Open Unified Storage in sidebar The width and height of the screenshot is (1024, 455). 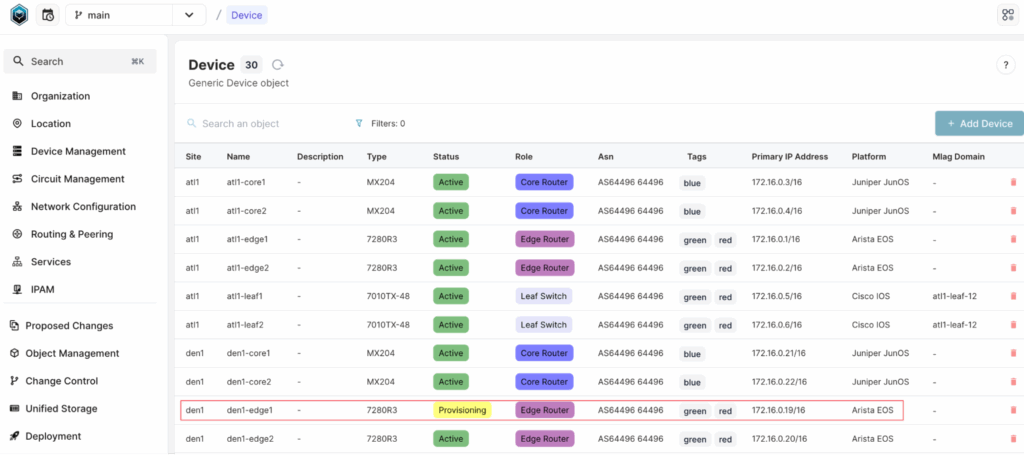[61, 409]
